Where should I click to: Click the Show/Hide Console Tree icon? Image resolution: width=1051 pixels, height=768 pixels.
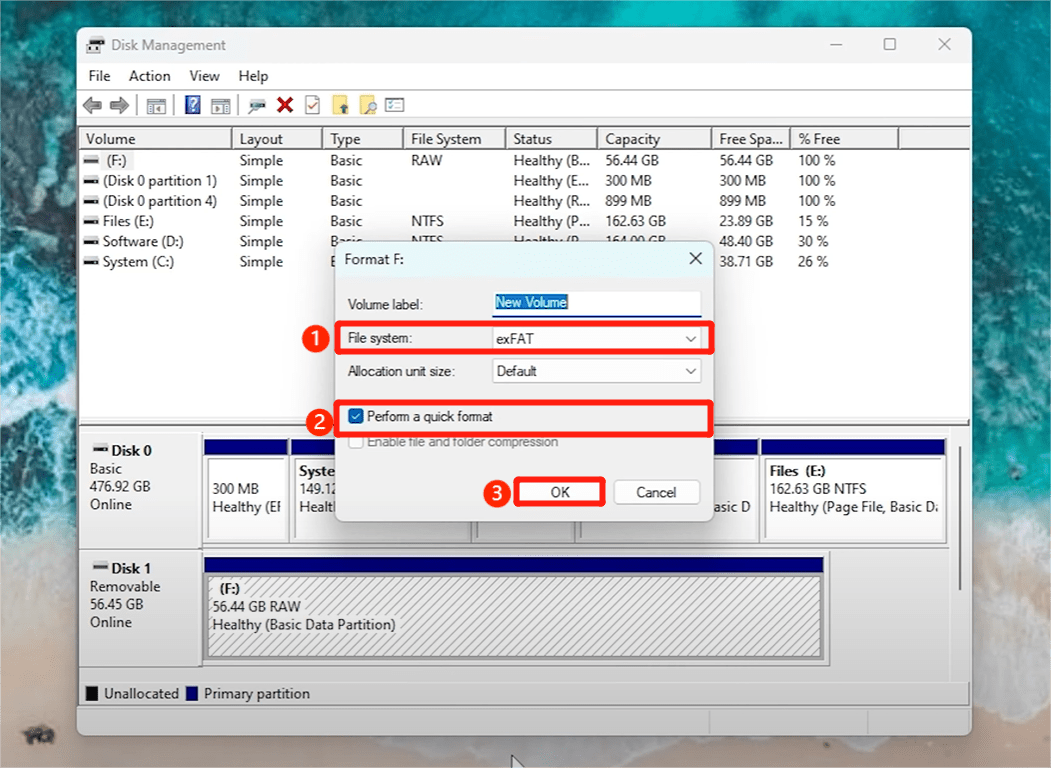point(156,105)
